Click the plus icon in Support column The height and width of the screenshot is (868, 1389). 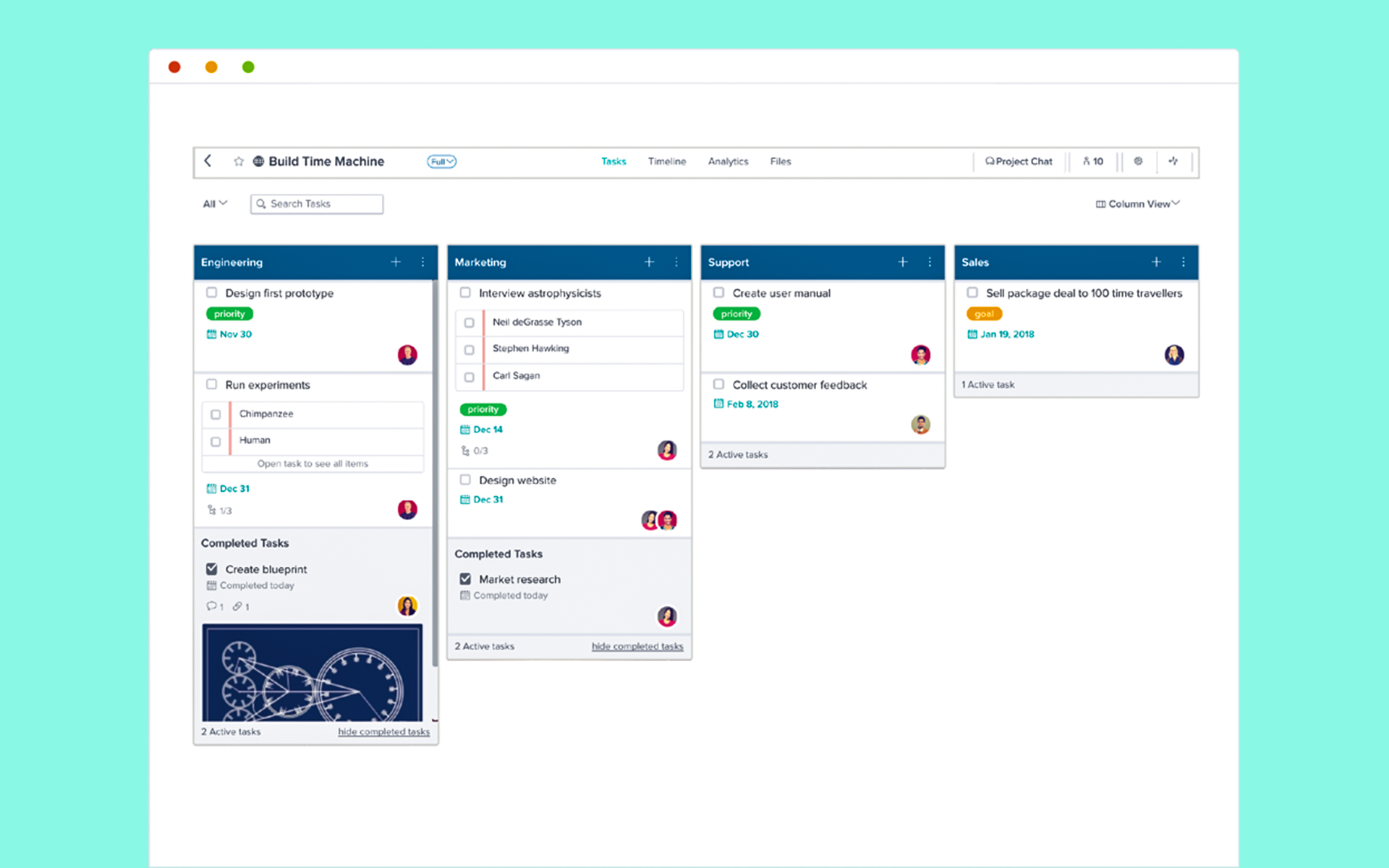point(903,262)
